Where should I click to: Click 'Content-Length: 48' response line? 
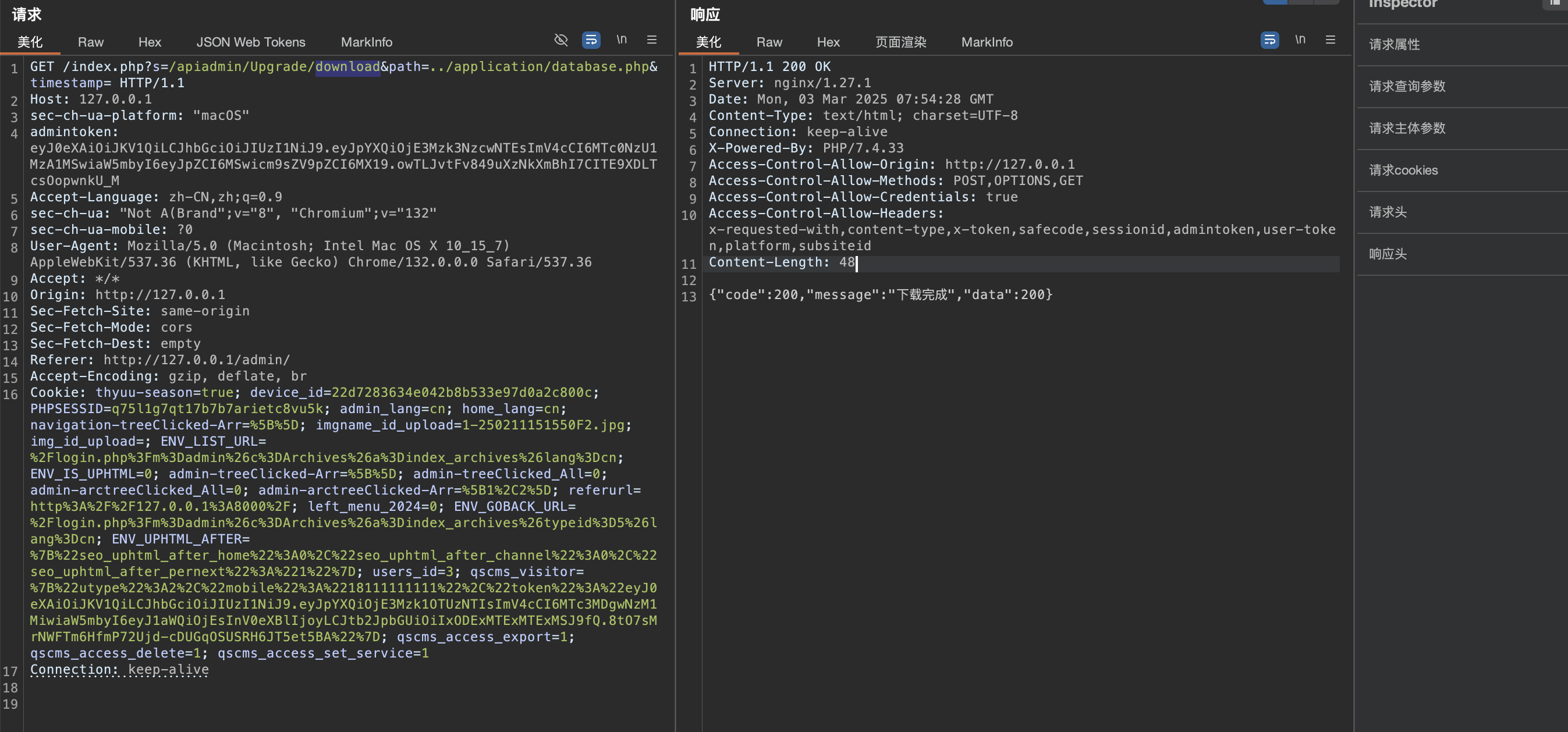pos(782,263)
